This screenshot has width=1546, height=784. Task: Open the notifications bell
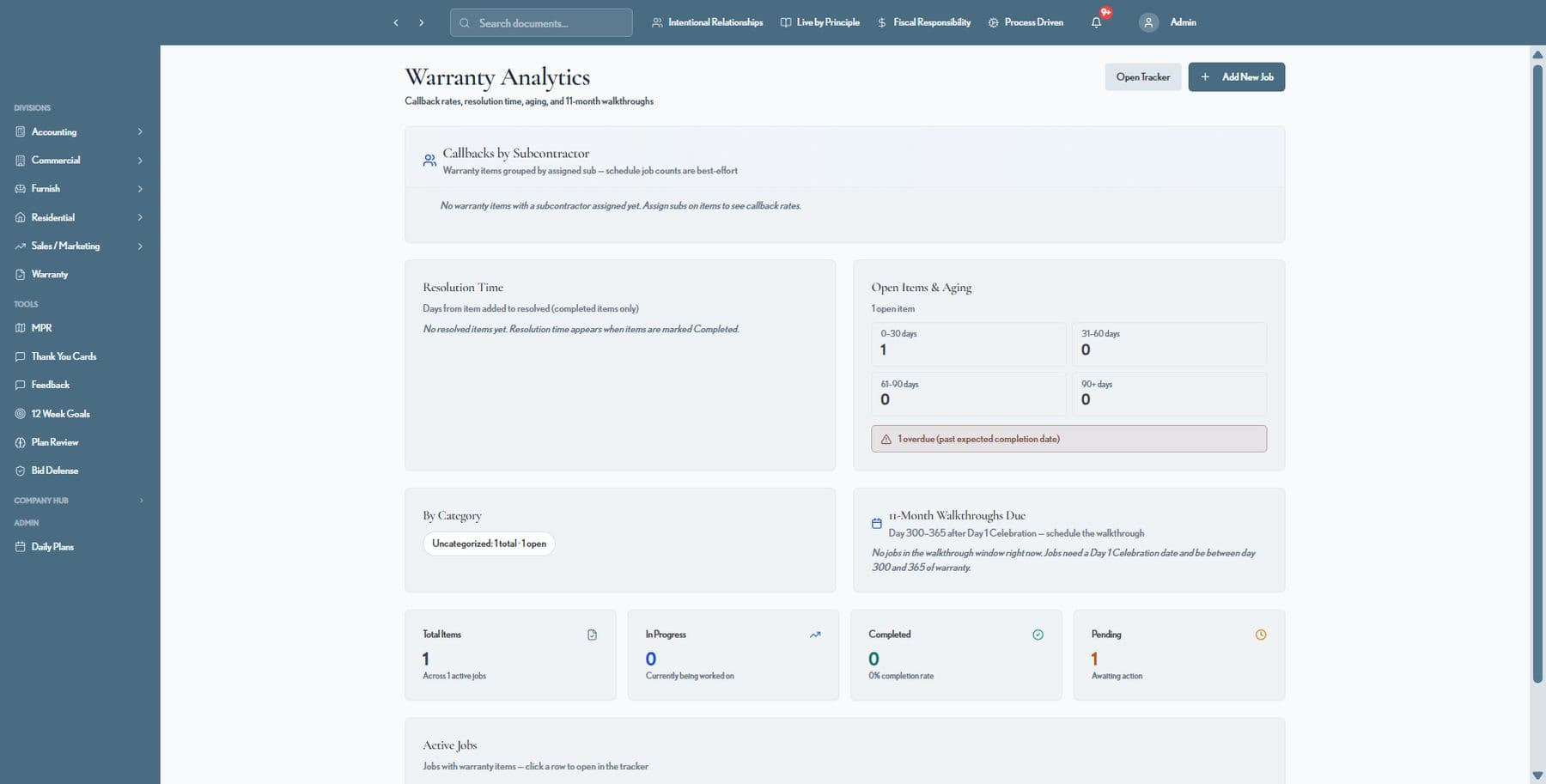point(1096,22)
